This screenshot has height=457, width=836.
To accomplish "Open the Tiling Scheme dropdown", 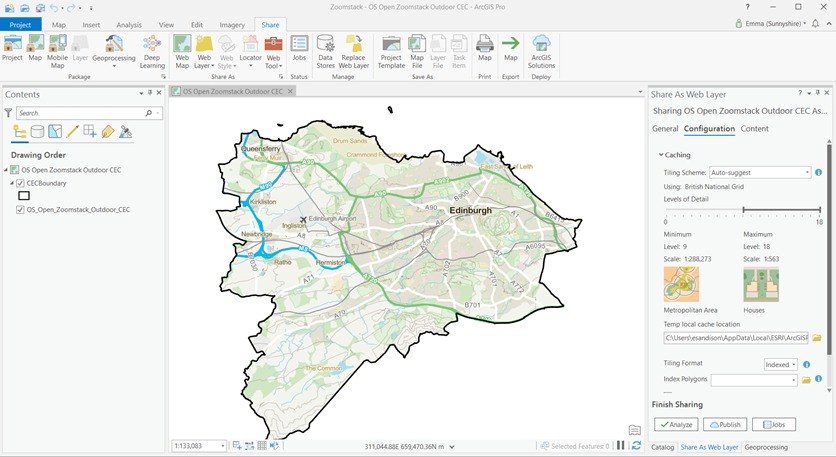I will [x=807, y=172].
